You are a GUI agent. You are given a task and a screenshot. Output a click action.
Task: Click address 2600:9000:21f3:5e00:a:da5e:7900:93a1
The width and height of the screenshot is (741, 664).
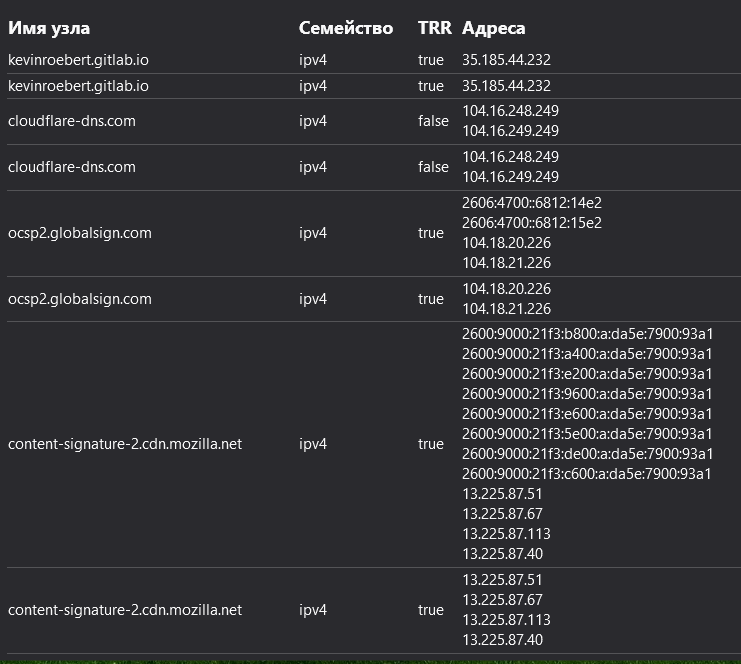click(x=587, y=433)
